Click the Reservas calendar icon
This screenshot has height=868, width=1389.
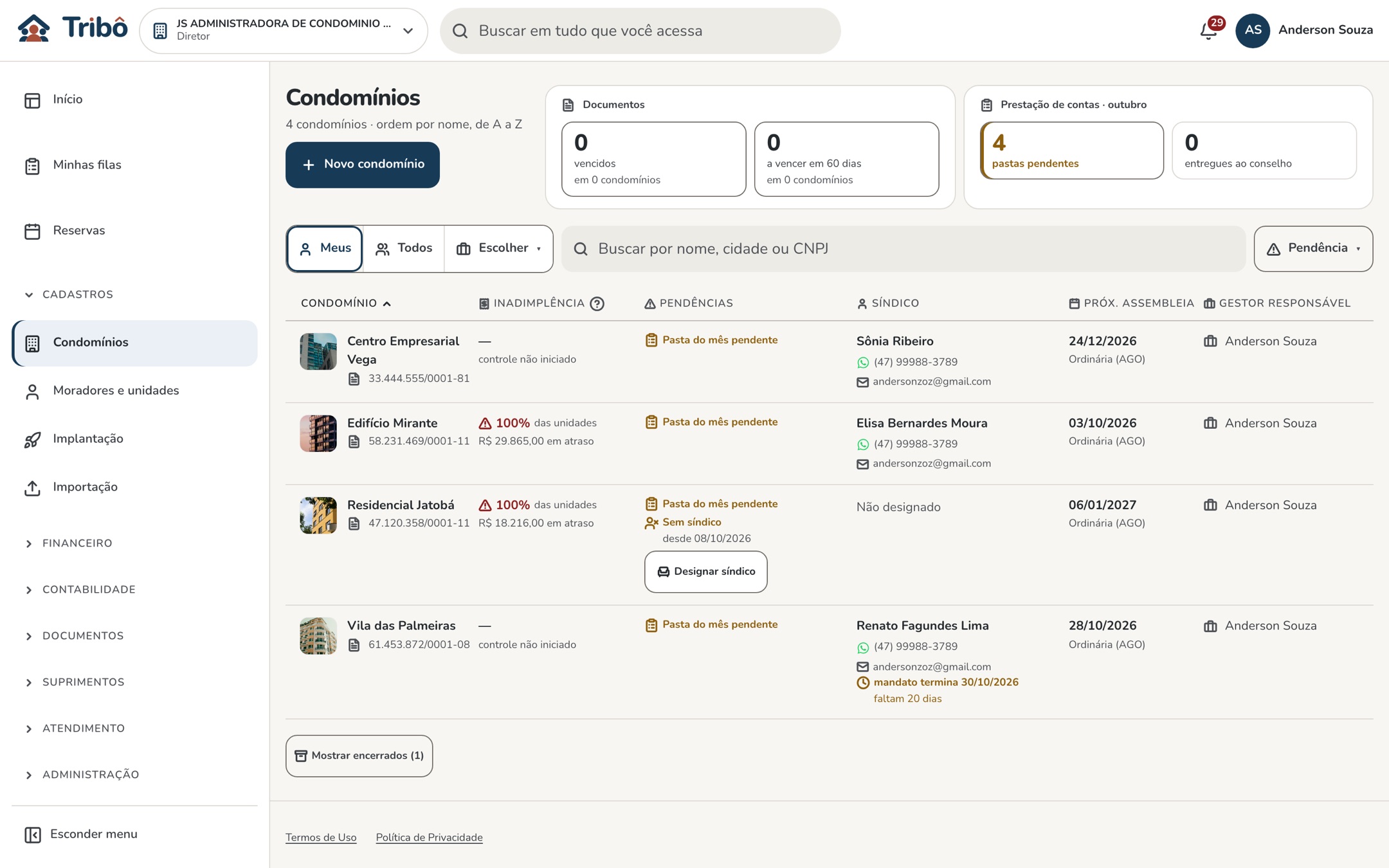[x=32, y=231]
